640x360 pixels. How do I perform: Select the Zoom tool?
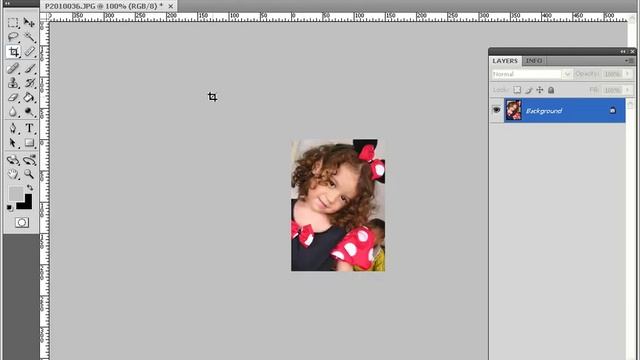click(x=29, y=174)
